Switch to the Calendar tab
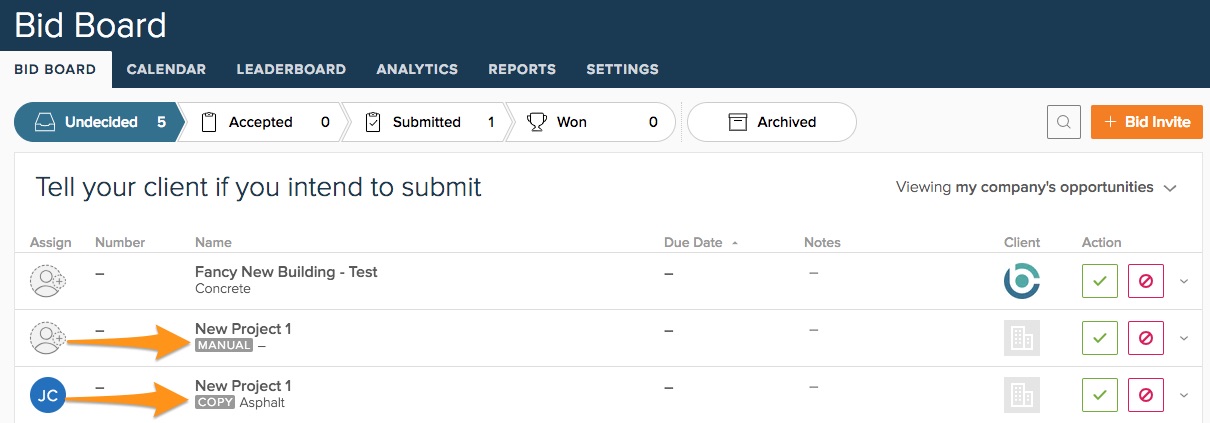Image resolution: width=1210 pixels, height=423 pixels. click(166, 69)
